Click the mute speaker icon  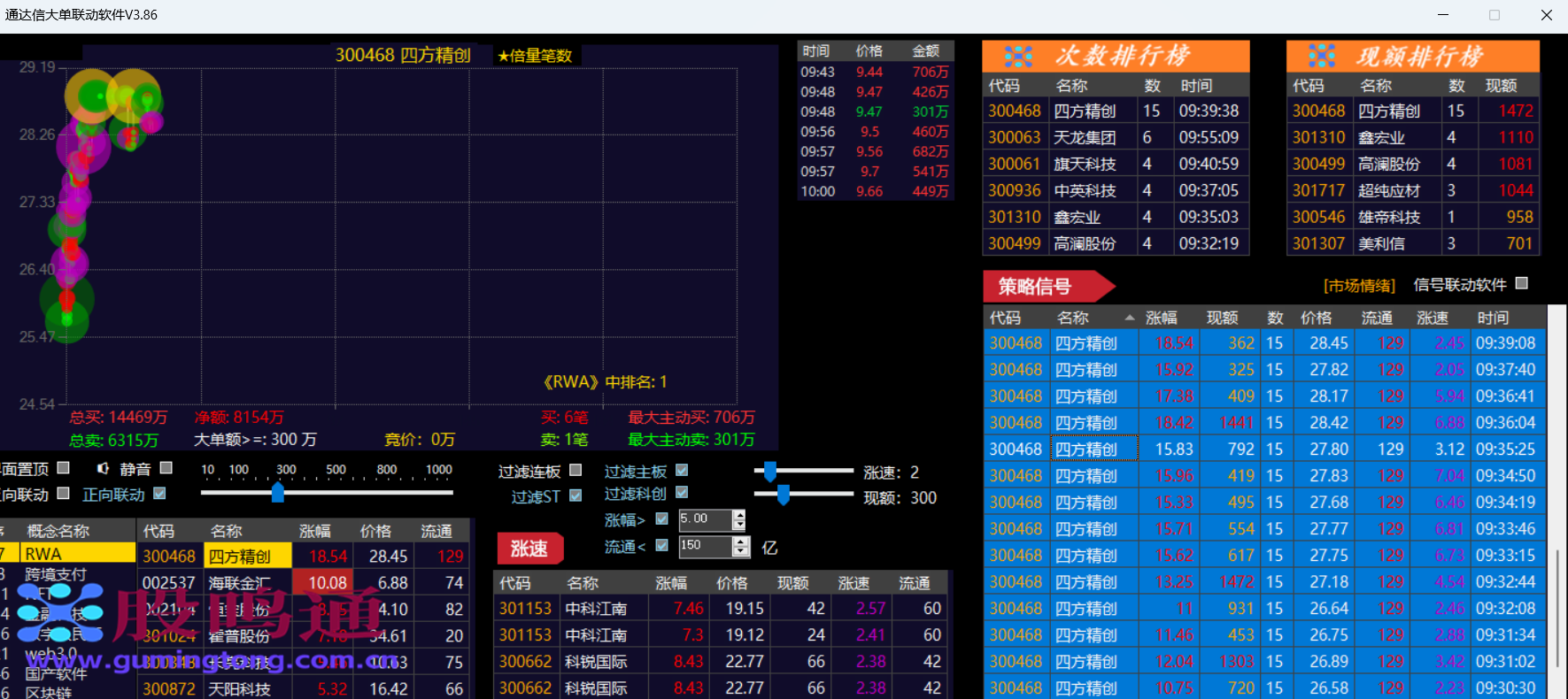tap(103, 468)
